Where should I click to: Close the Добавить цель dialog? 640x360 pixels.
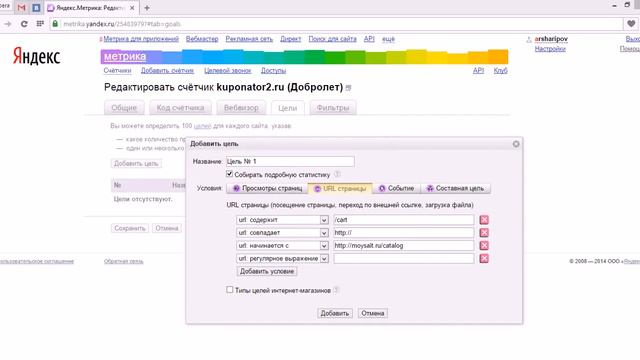(516, 144)
